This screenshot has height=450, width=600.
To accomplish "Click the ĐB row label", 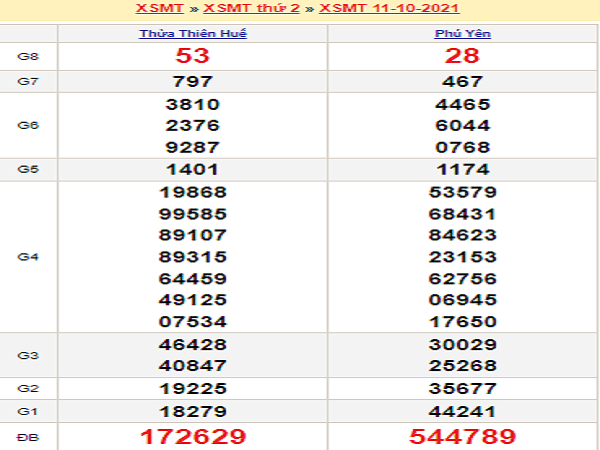I will pyautogui.click(x=28, y=437).
